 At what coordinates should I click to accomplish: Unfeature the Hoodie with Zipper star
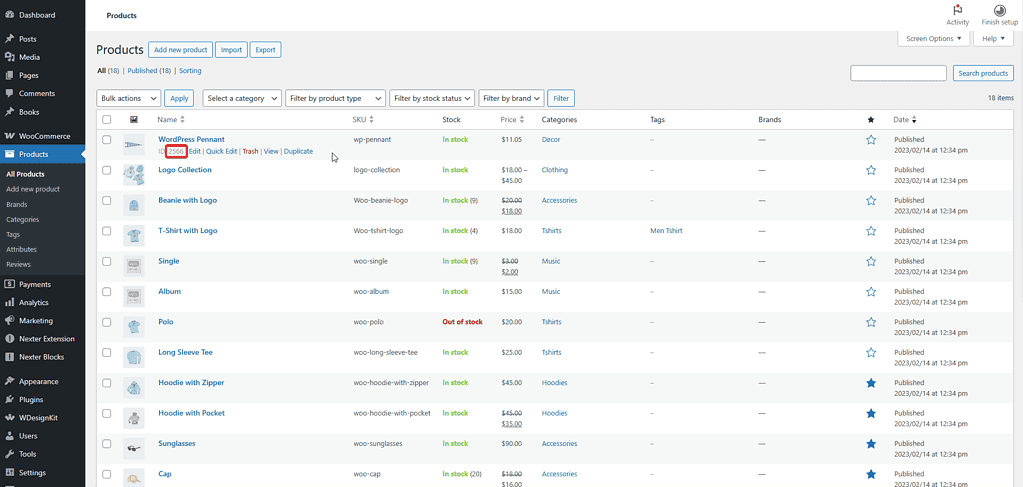pos(870,383)
